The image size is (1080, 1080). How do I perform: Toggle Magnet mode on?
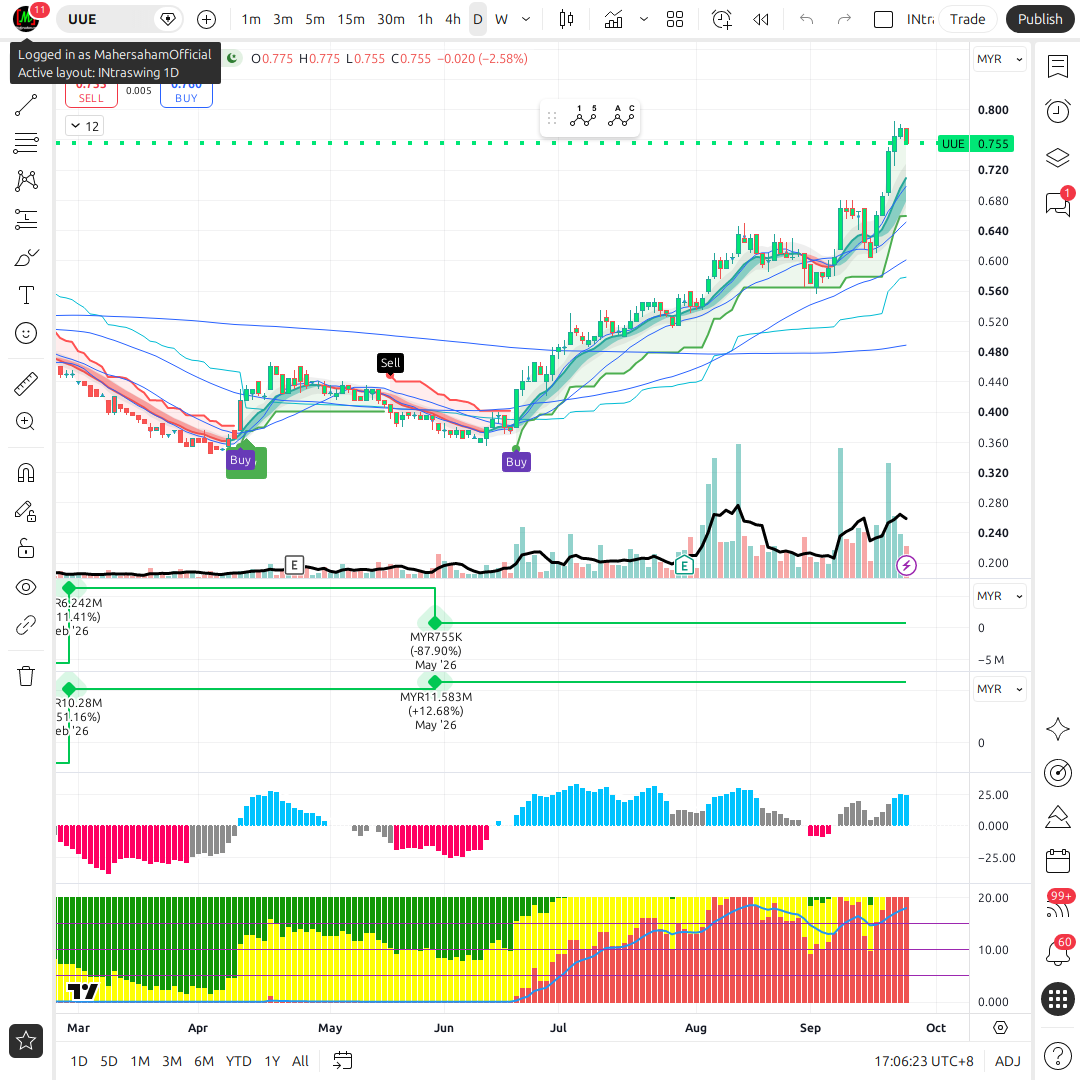(x=26, y=473)
